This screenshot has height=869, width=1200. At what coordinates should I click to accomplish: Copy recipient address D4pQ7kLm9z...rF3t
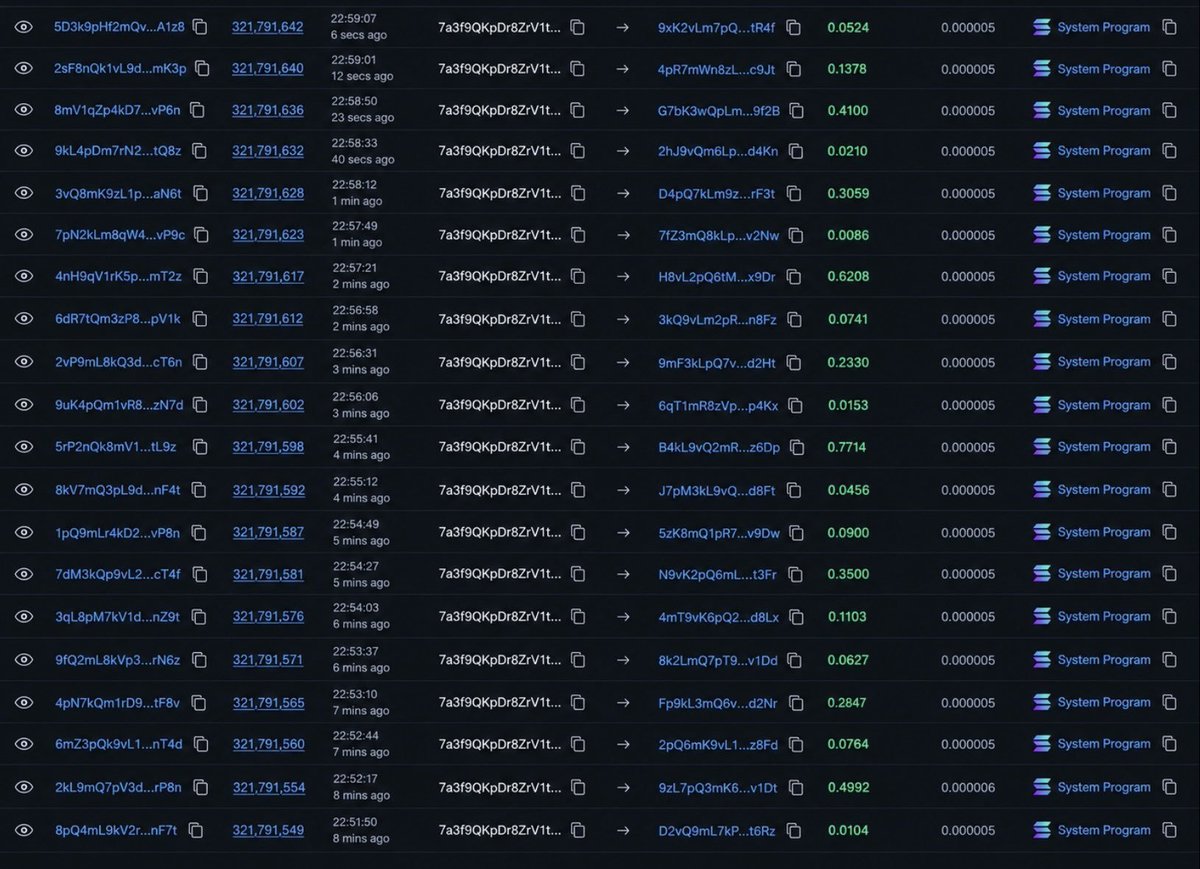tap(793, 193)
